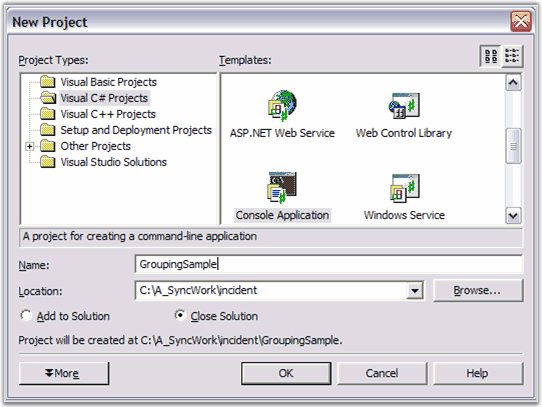542x407 pixels.
Task: Click the Visual C# Projects open folder icon
Action: coord(48,98)
